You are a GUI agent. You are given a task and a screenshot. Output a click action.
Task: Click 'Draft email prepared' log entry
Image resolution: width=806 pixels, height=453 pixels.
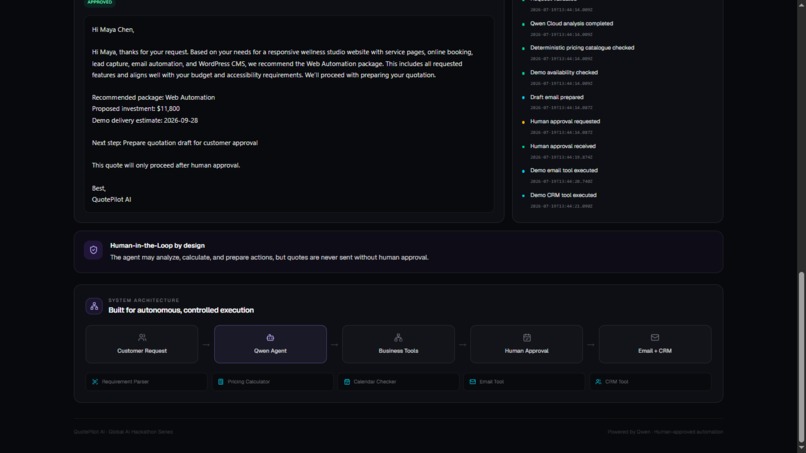coord(557,97)
